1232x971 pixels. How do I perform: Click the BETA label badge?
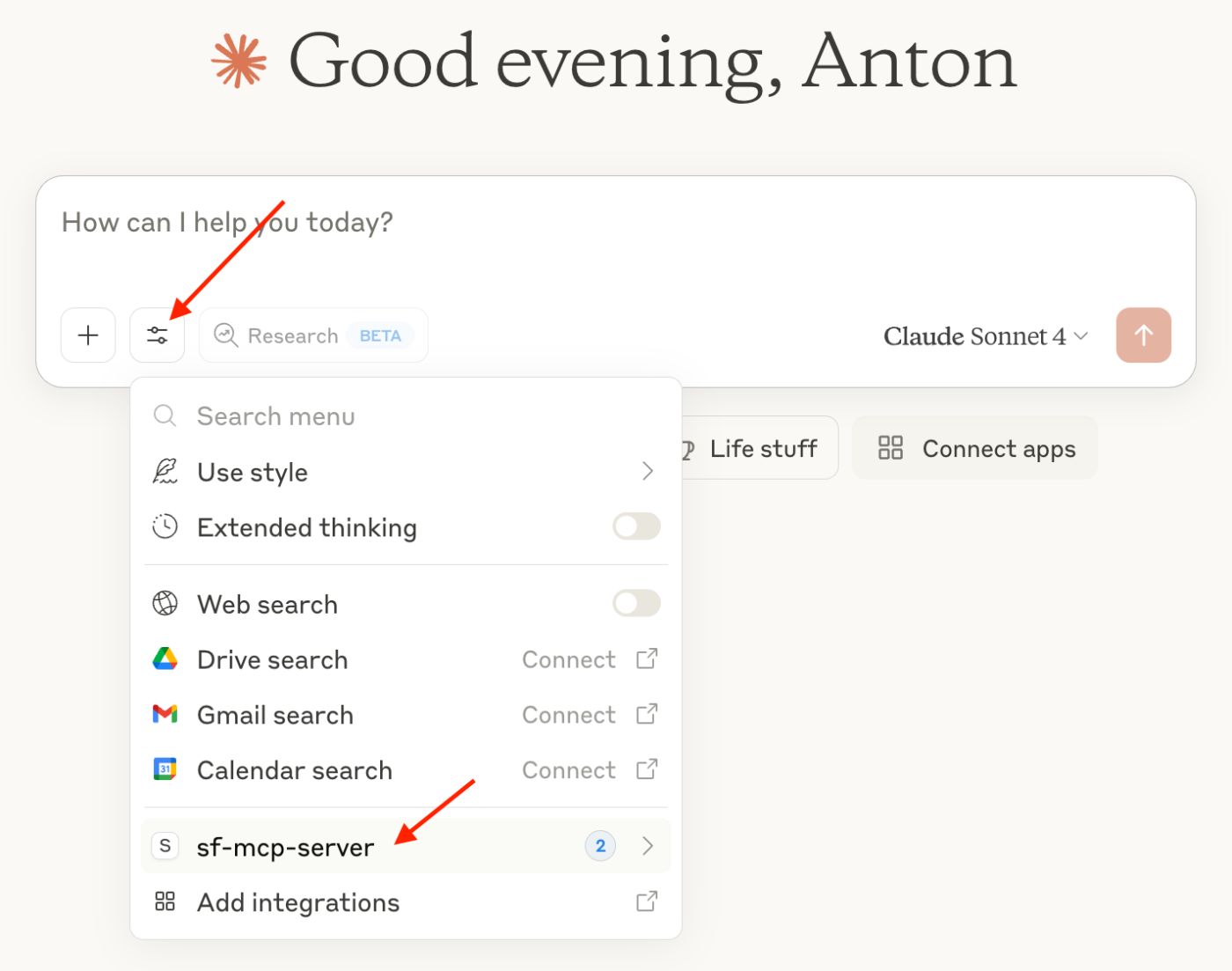point(380,335)
